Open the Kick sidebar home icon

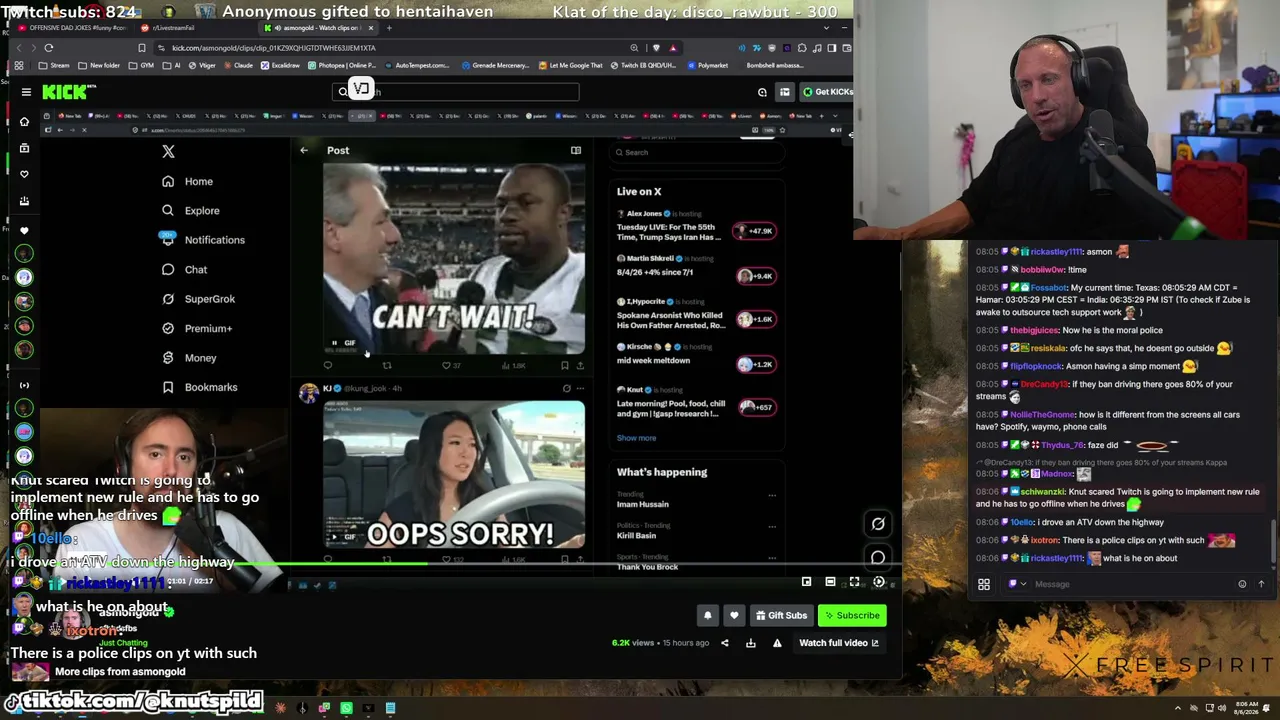click(x=24, y=122)
